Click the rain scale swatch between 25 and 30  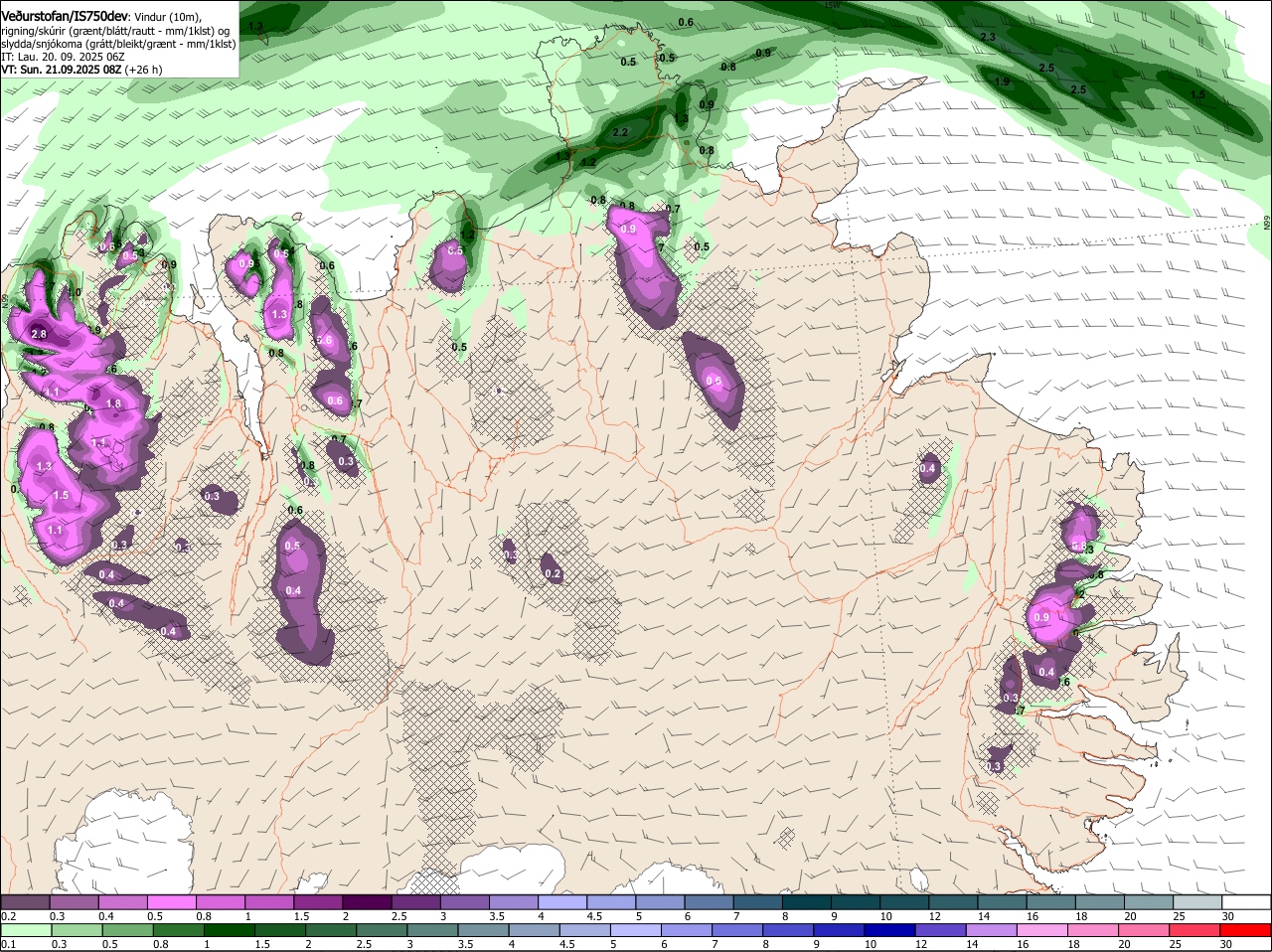pyautogui.click(x=1195, y=929)
